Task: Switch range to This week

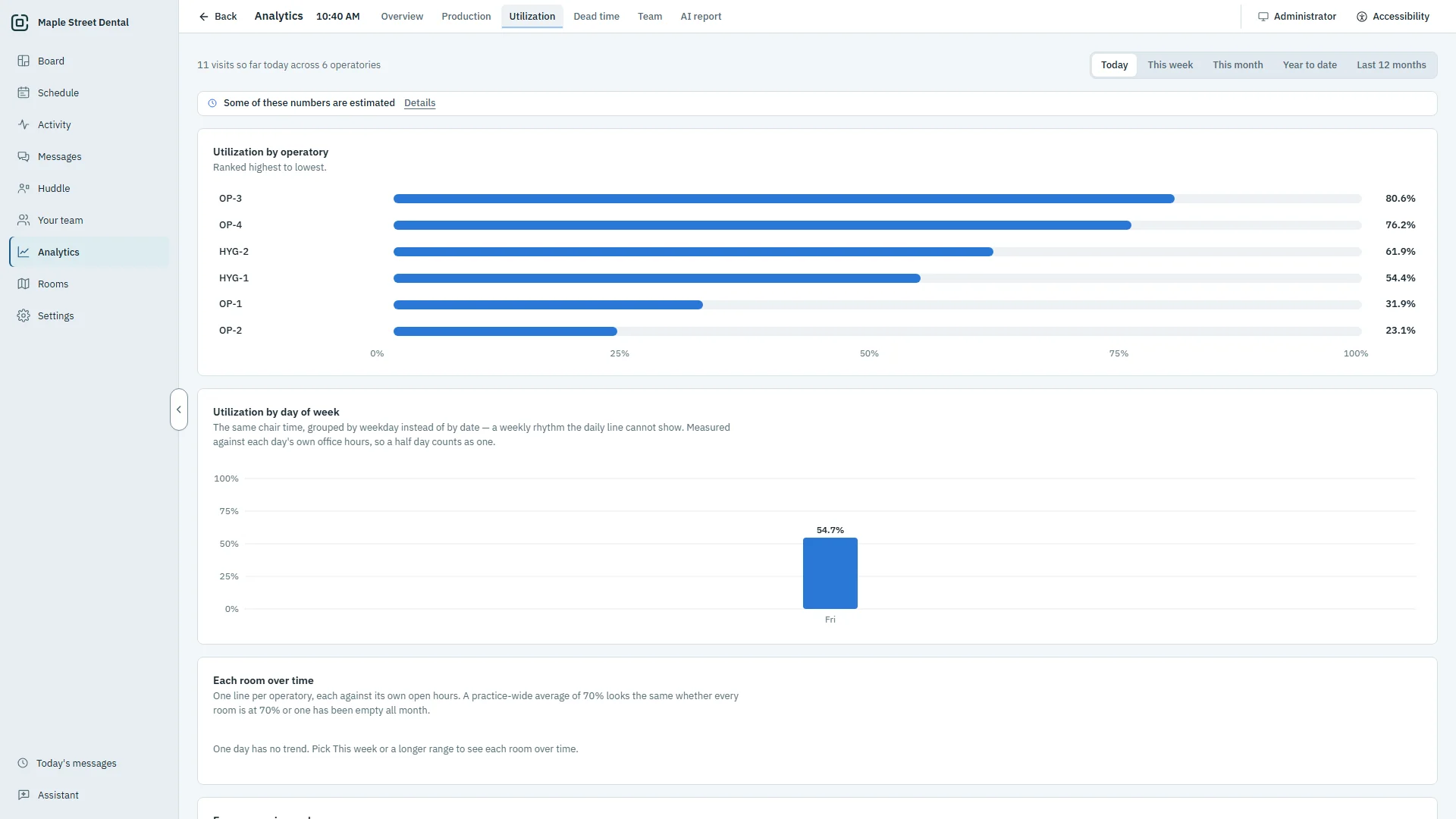Action: click(x=1169, y=65)
